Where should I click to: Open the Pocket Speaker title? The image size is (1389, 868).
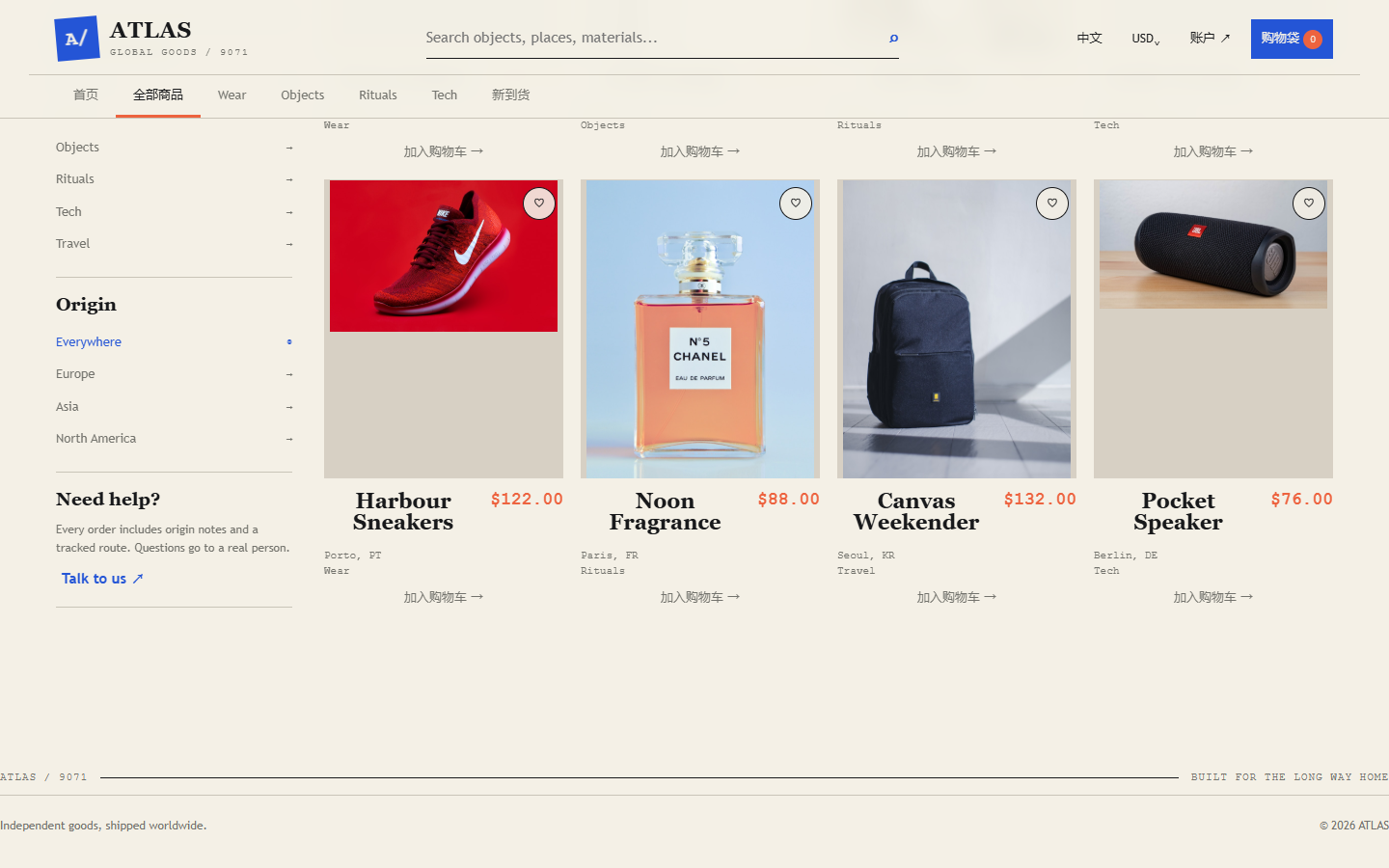[x=1179, y=512]
